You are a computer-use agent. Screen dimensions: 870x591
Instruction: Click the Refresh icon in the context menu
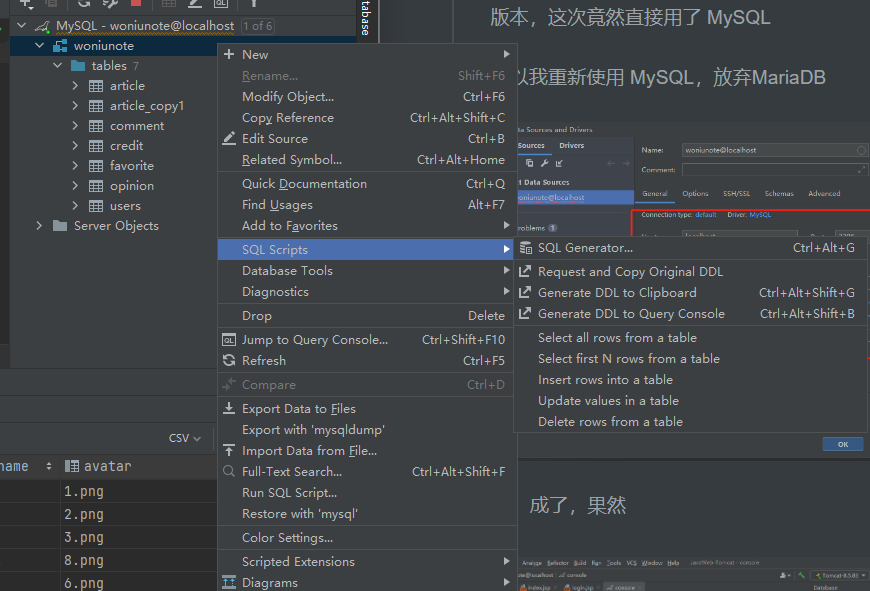(229, 361)
